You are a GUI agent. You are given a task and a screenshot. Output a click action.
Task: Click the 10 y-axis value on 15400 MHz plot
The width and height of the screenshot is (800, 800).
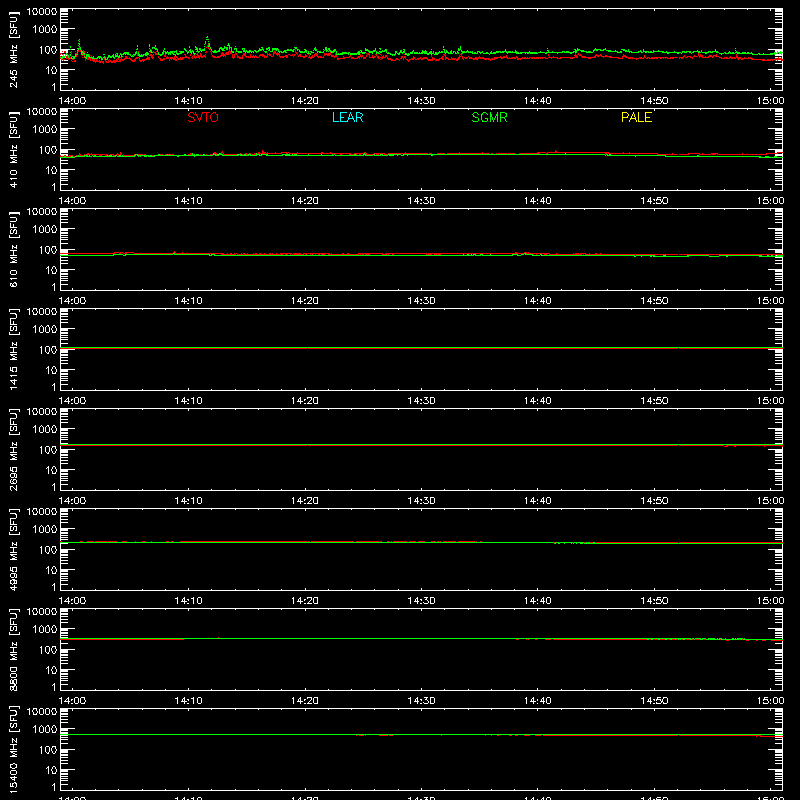[51, 770]
